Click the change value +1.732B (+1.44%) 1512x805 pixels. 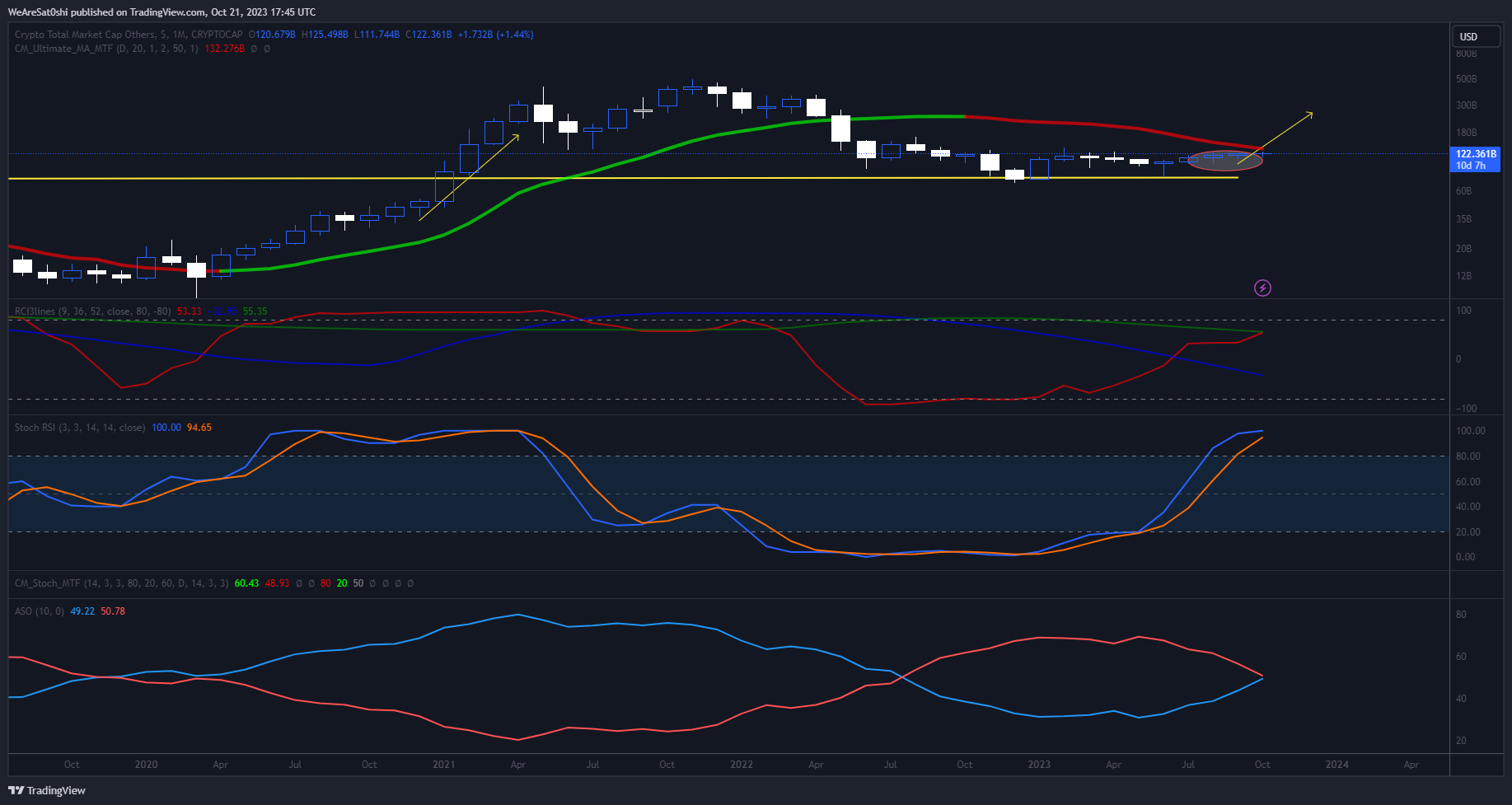pyautogui.click(x=495, y=35)
